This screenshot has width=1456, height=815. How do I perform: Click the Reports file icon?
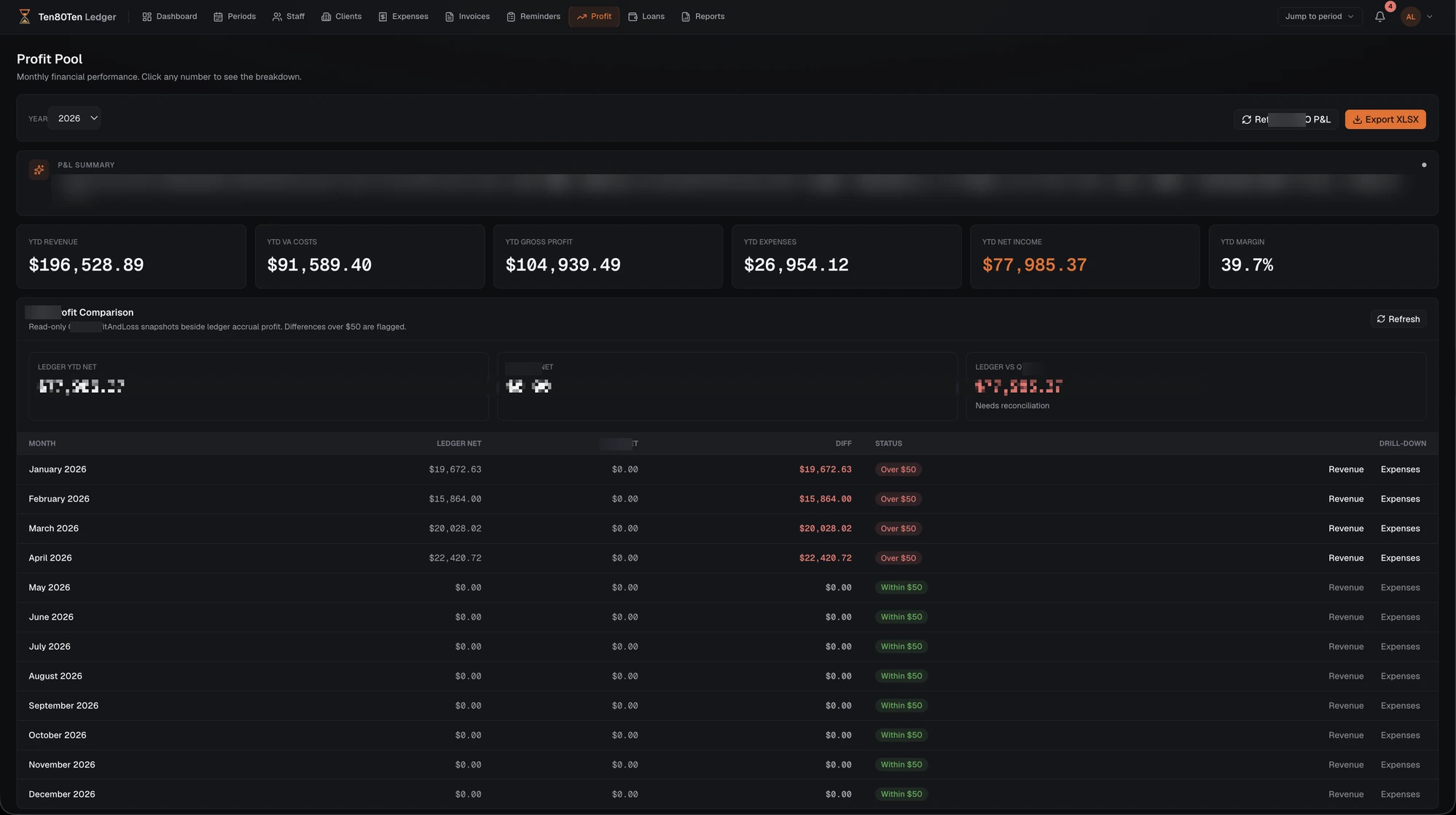pos(686,17)
